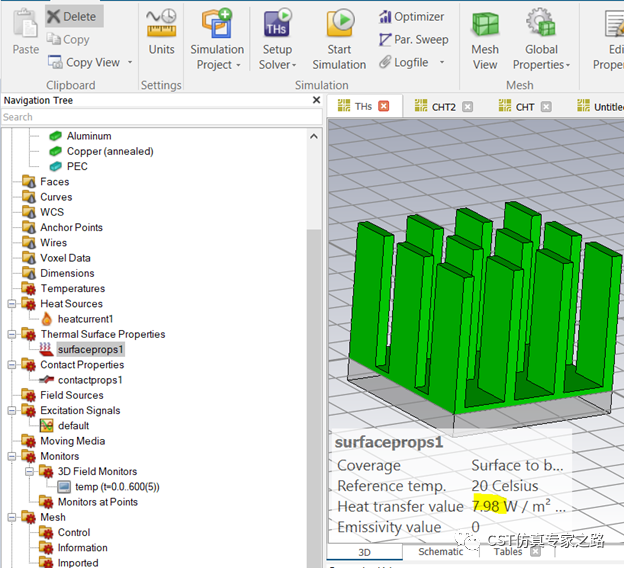Select the Monitors at Points folder
The height and width of the screenshot is (568, 624).
coord(89,502)
